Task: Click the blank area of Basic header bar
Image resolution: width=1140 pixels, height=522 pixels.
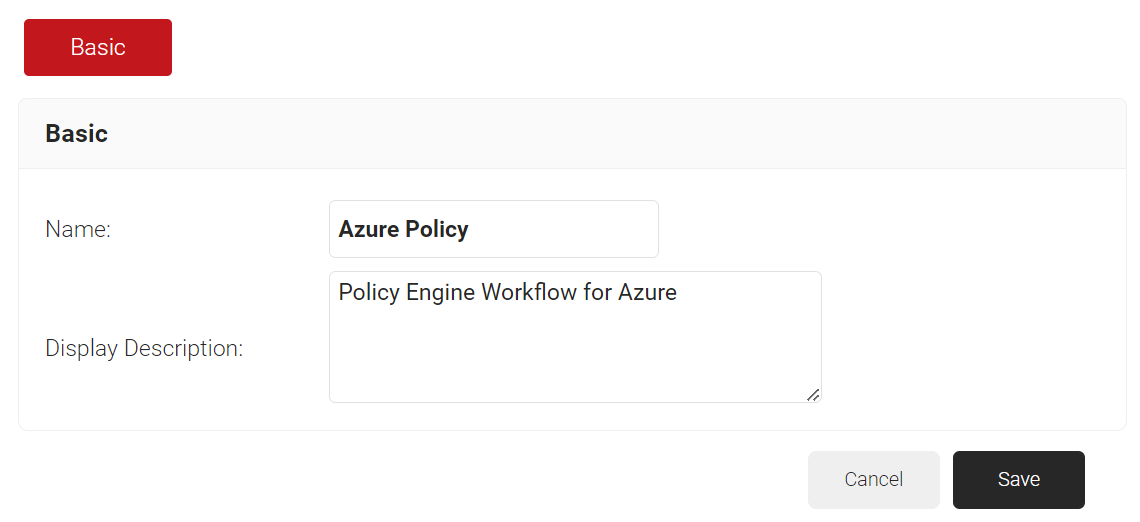Action: 600,134
